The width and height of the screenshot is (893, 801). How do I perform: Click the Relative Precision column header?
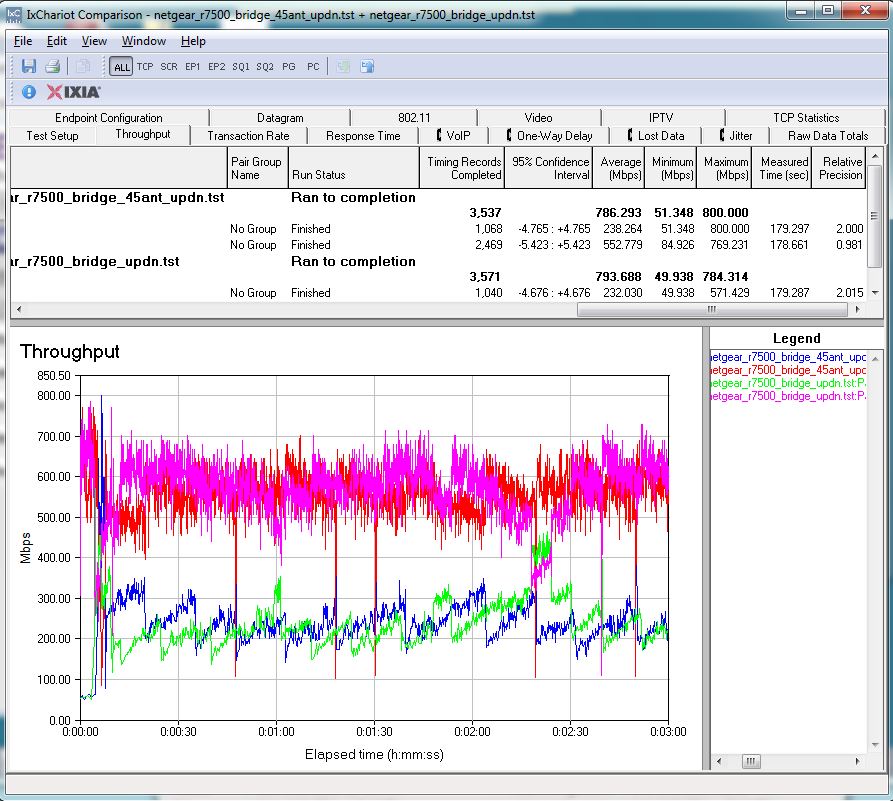[x=838, y=168]
